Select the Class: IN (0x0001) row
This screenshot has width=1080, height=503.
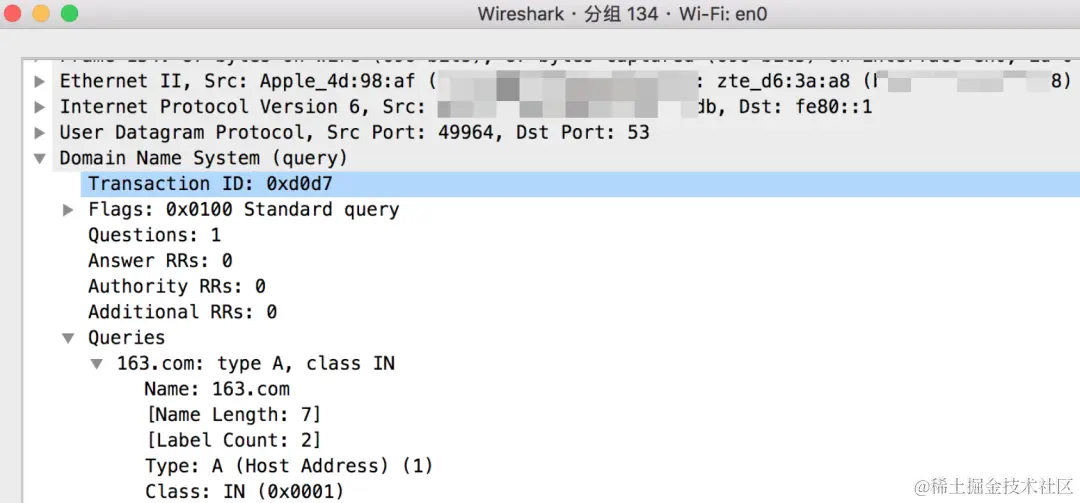[x=245, y=491]
